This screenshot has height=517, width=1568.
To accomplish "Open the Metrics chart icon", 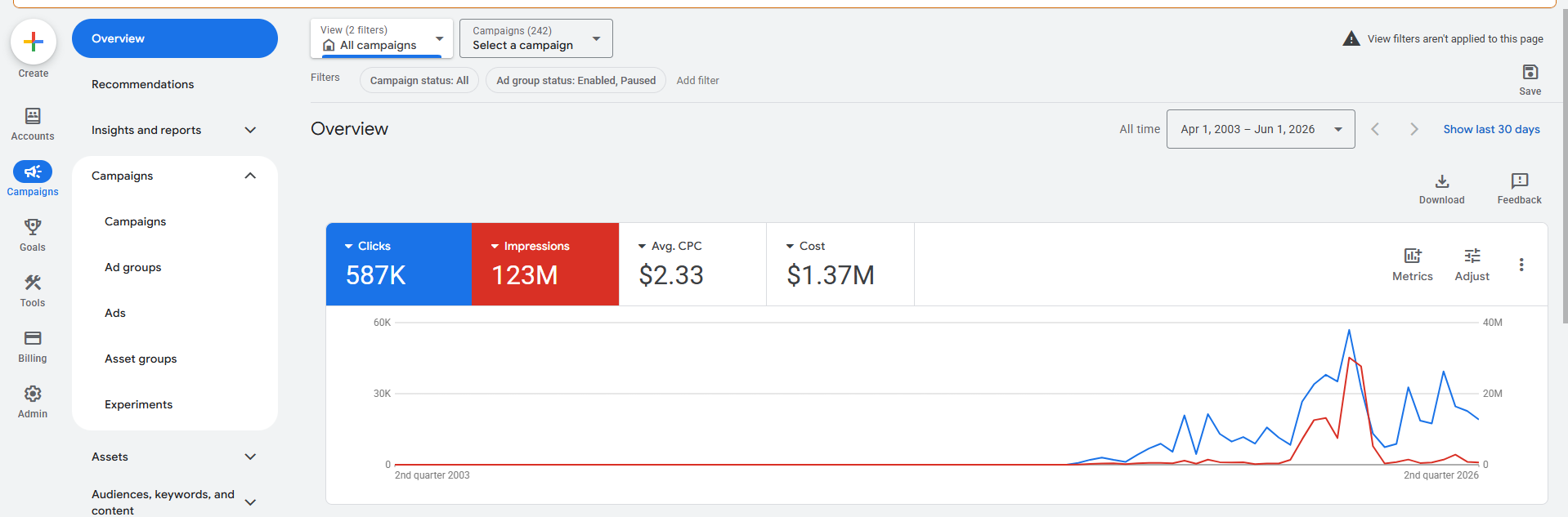I will pyautogui.click(x=1413, y=256).
